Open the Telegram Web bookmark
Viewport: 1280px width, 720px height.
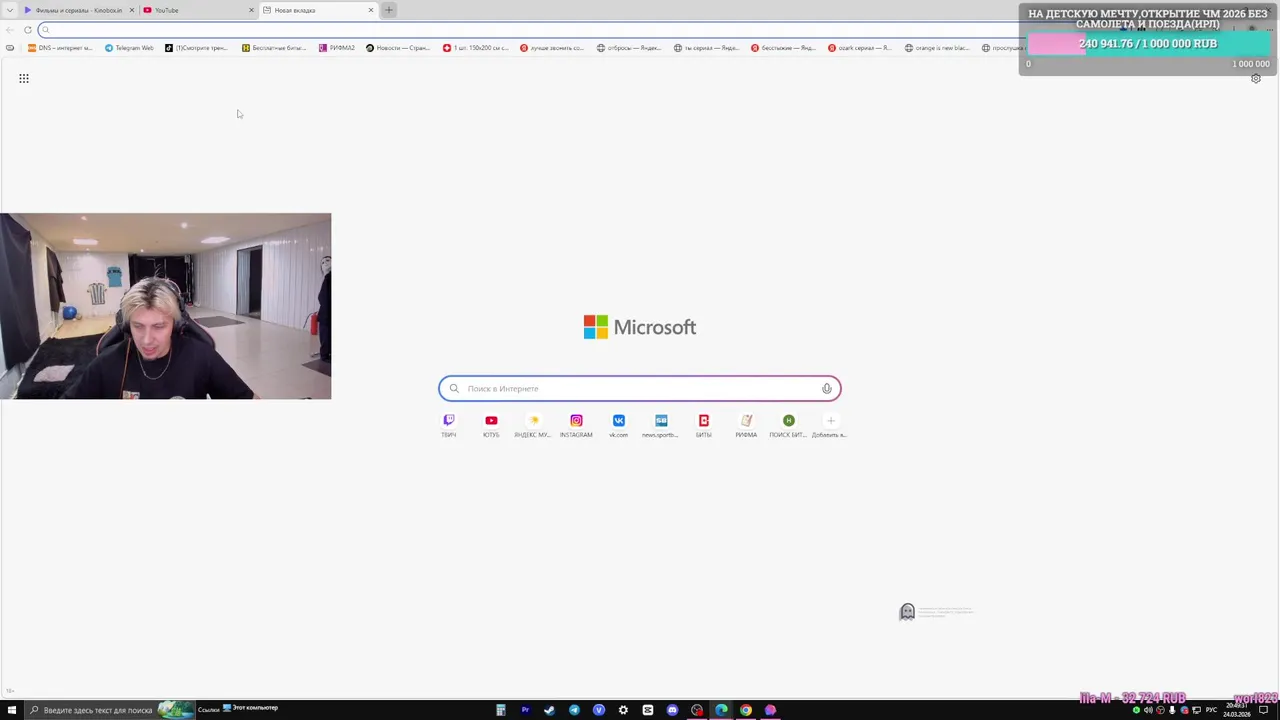pyautogui.click(x=130, y=48)
